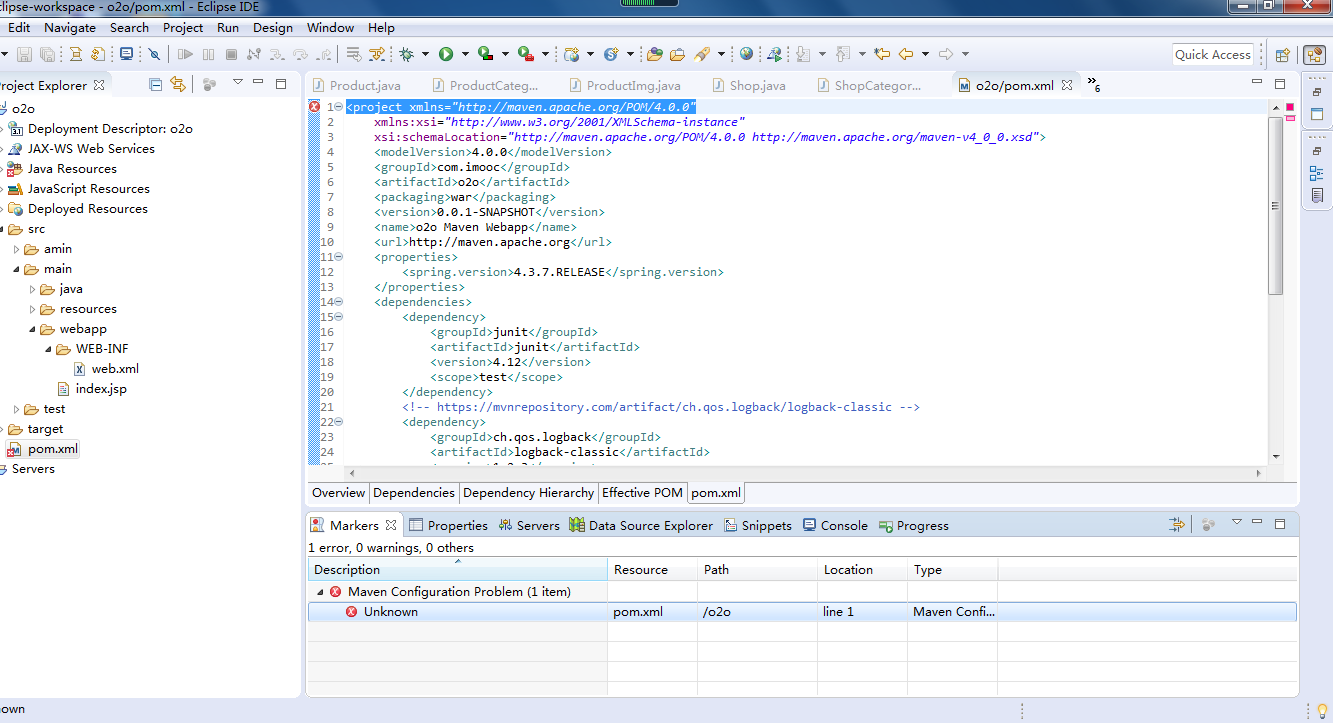Close the o2o/pom.xml editor tab
The width and height of the screenshot is (1333, 723).
click(1067, 86)
